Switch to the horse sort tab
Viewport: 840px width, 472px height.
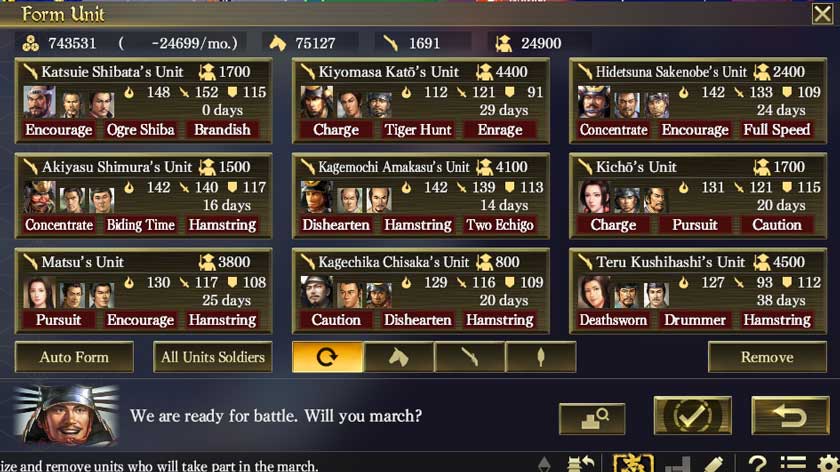pyautogui.click(x=399, y=357)
